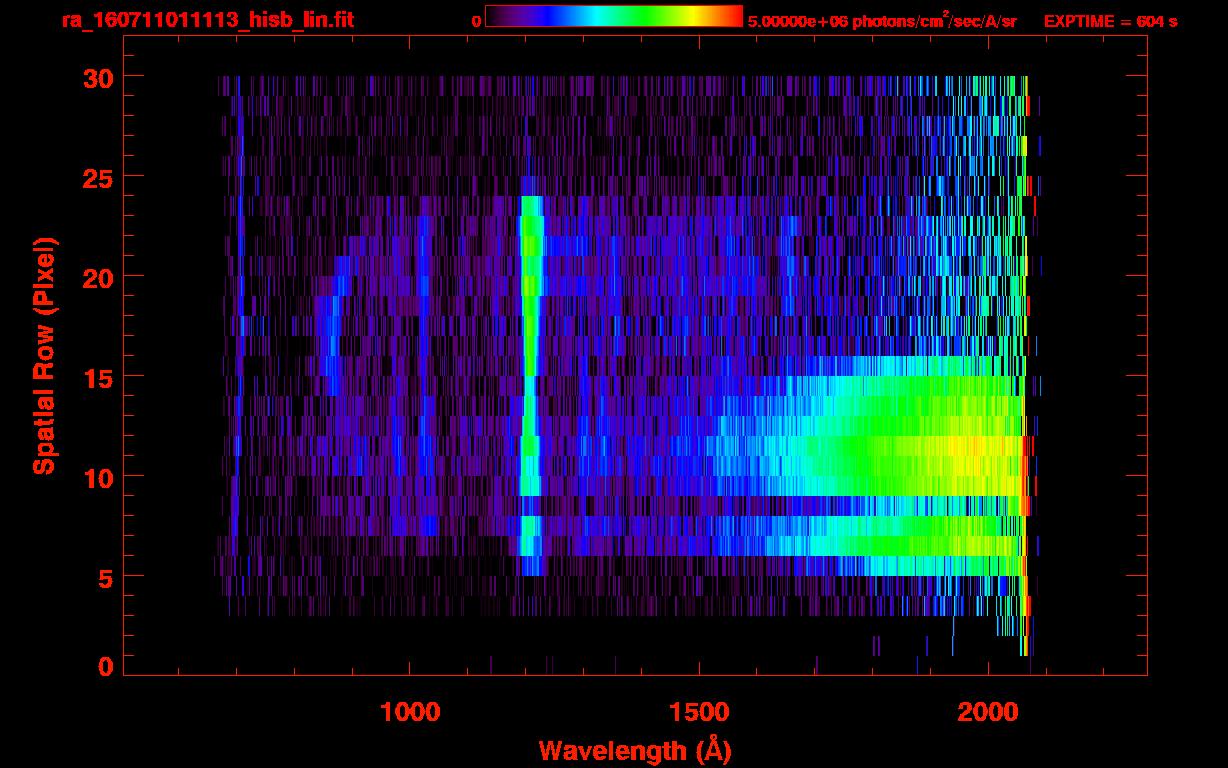This screenshot has width=1228, height=768.
Task: Click the 1000 wavelength tick label
Action: click(410, 712)
